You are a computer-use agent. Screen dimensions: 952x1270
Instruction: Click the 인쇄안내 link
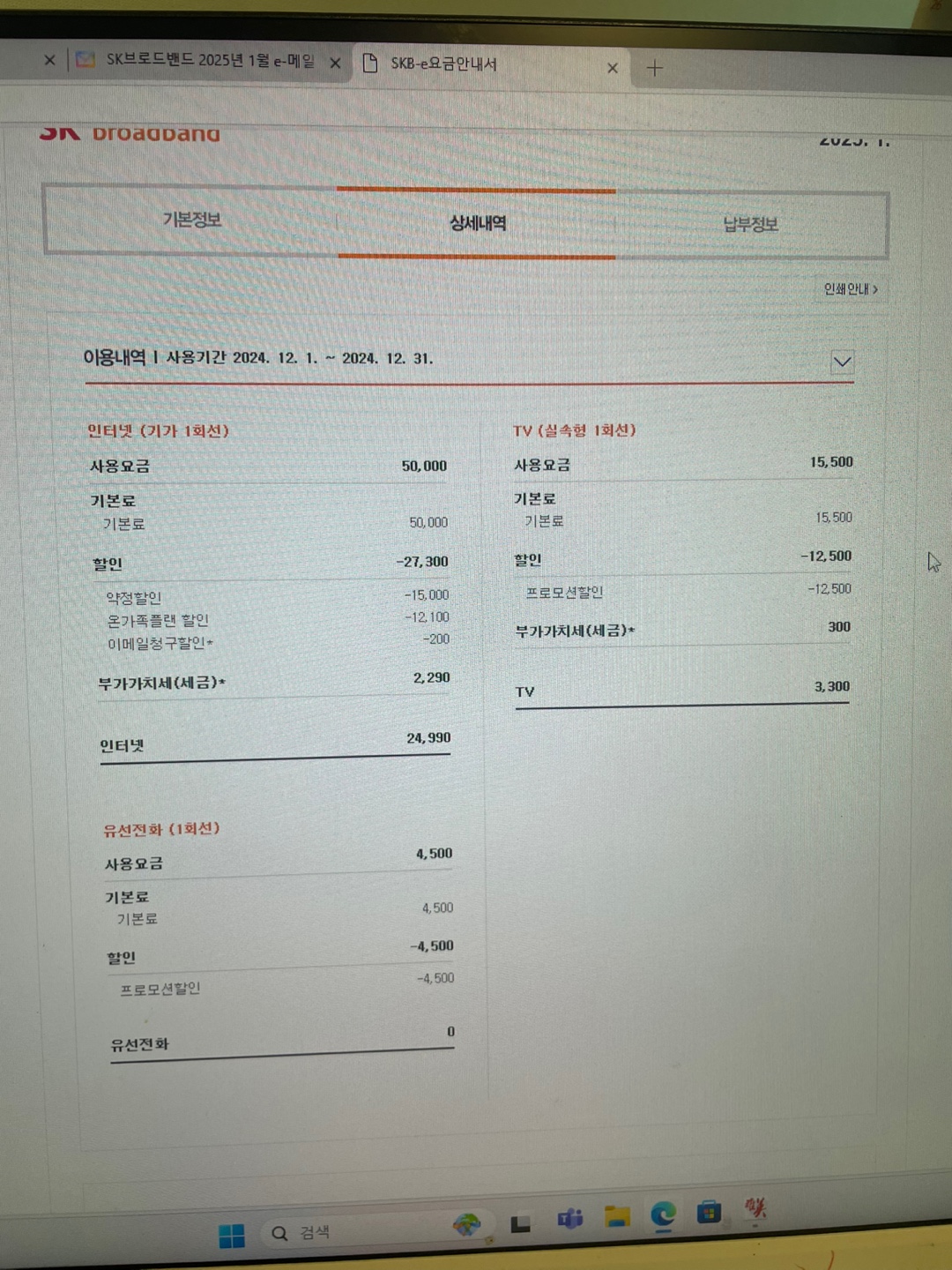(x=851, y=289)
